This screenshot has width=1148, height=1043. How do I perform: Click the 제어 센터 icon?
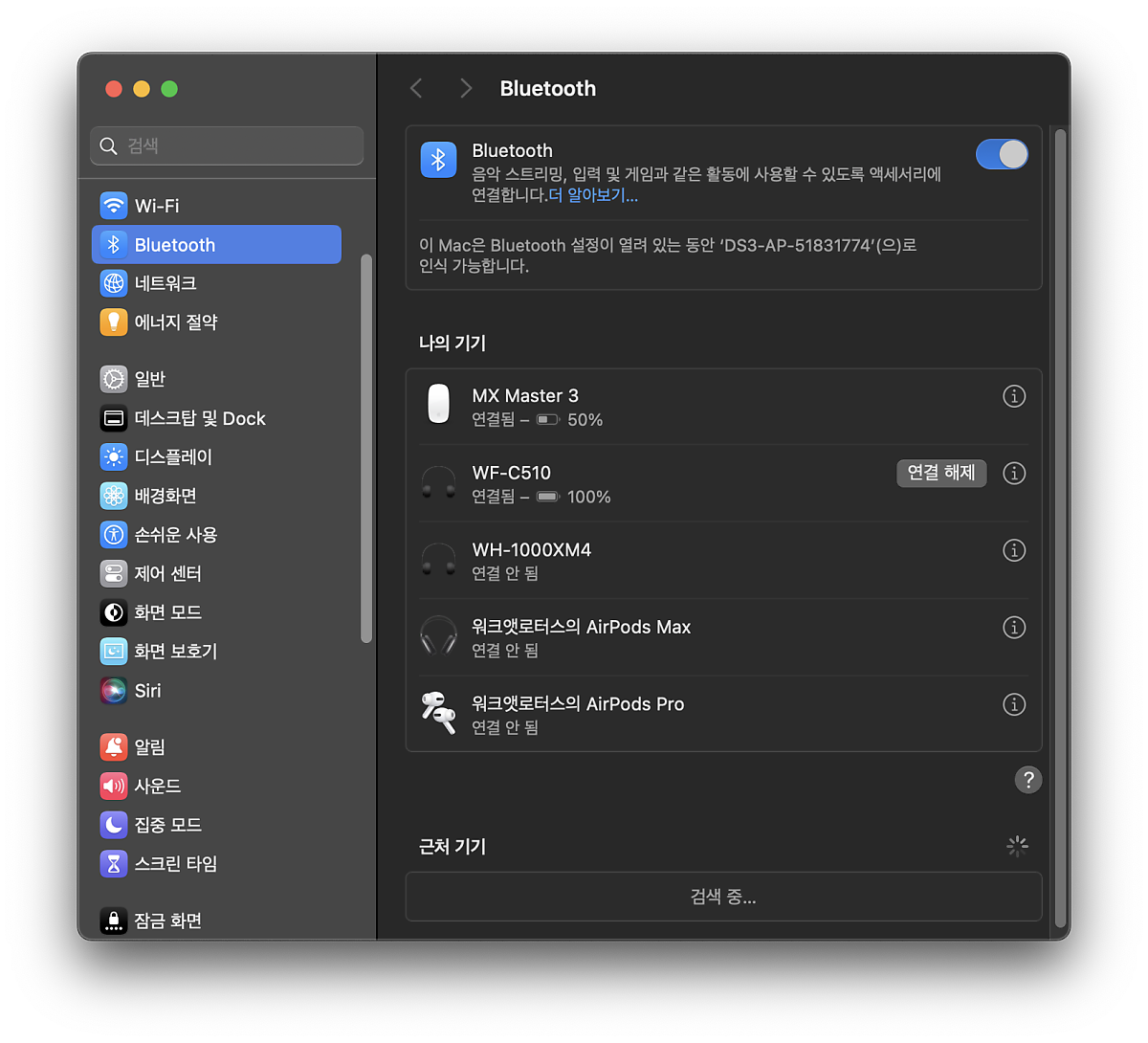pyautogui.click(x=114, y=573)
